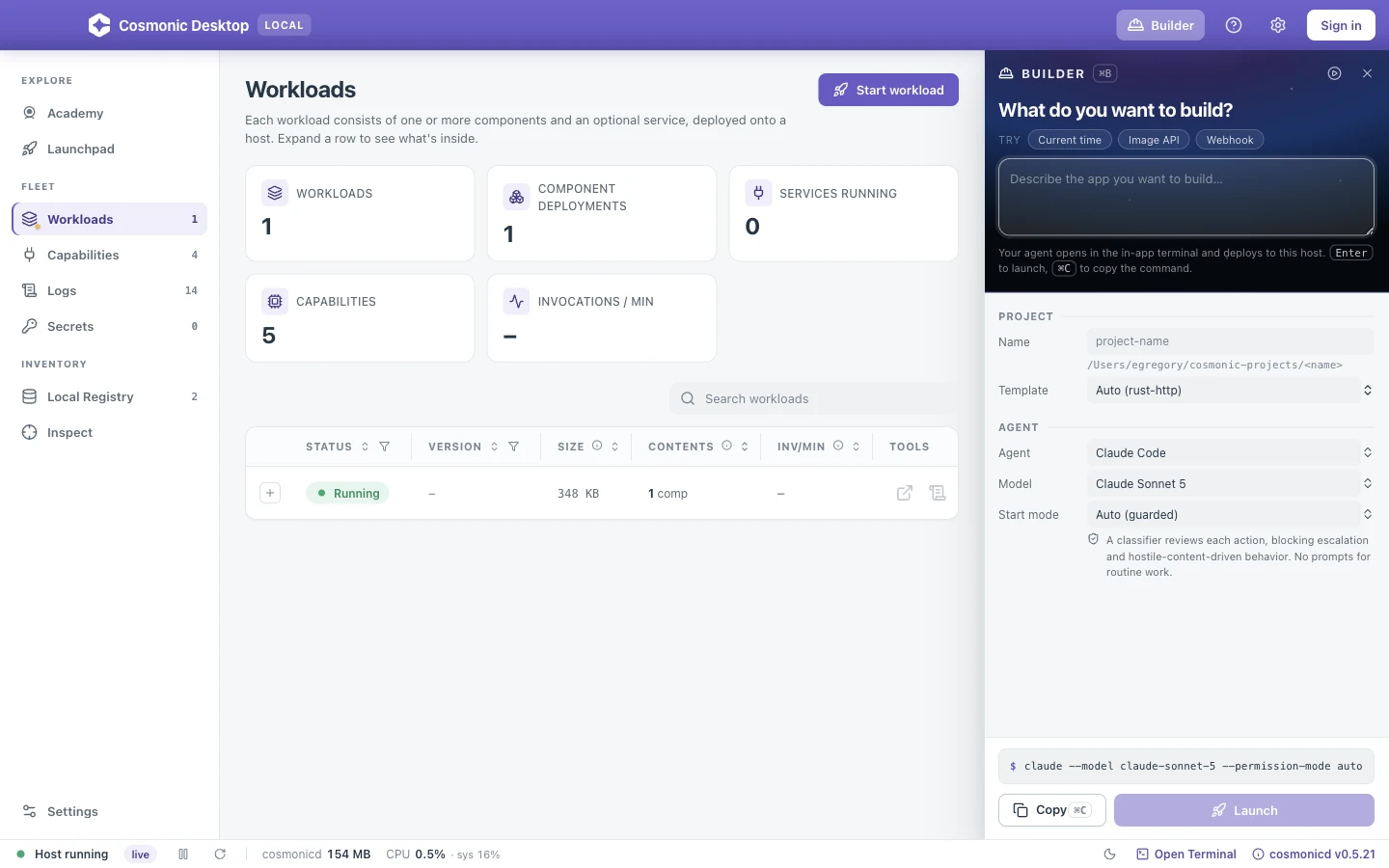Open Secrets in the sidebar
Viewport: 1389px width, 868px height.
(110, 326)
